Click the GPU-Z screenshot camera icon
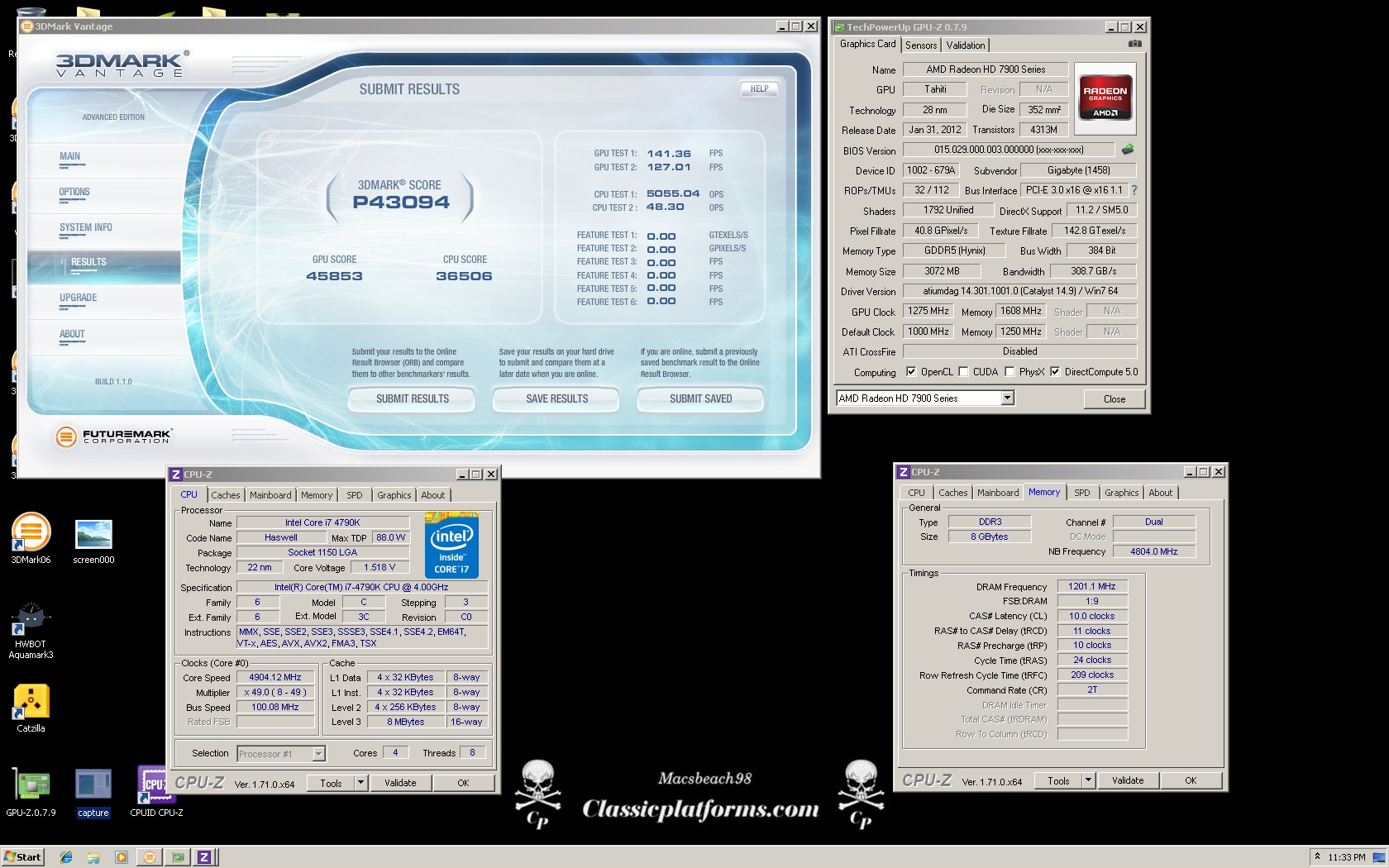1389x868 pixels. pyautogui.click(x=1135, y=44)
